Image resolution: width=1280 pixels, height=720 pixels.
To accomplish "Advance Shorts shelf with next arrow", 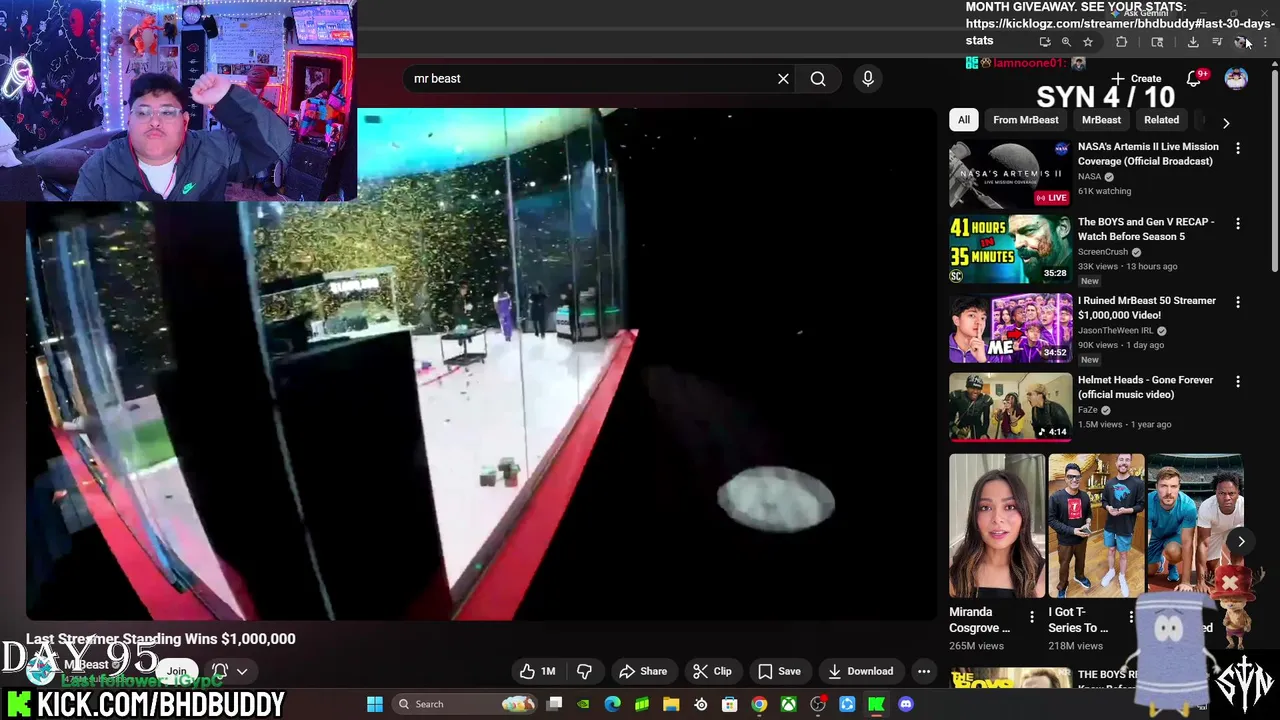I will (x=1241, y=542).
